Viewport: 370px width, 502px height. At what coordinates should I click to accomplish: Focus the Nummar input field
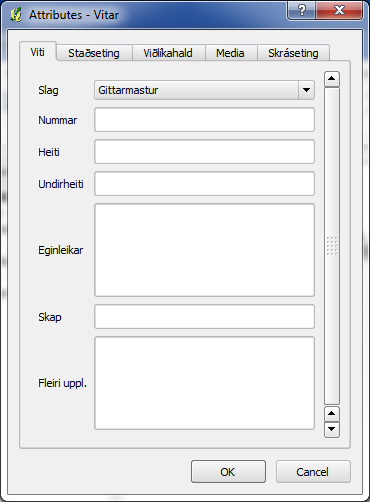tap(204, 120)
